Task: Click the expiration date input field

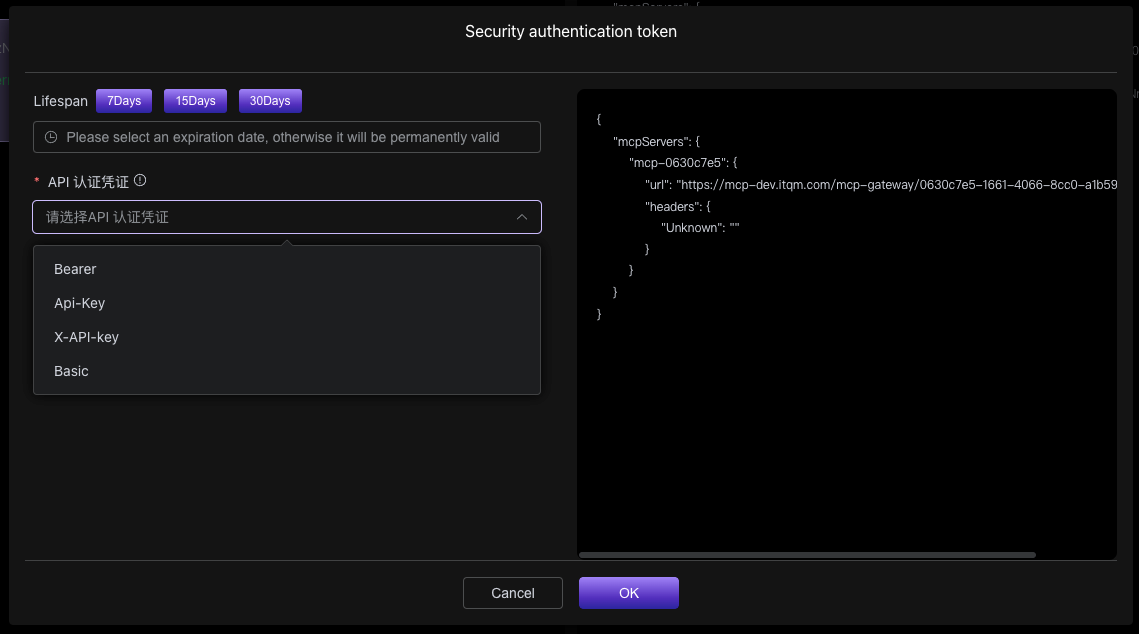Action: pos(286,137)
